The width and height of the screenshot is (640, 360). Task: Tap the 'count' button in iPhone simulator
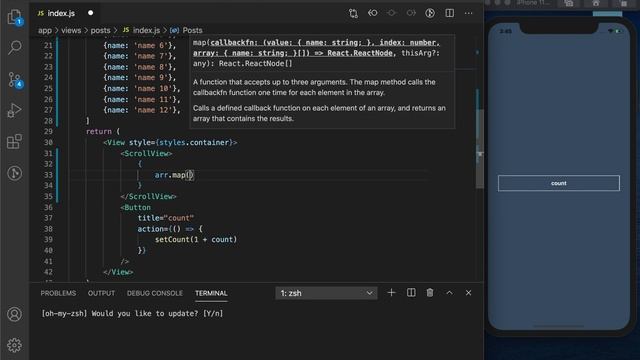[x=558, y=183]
